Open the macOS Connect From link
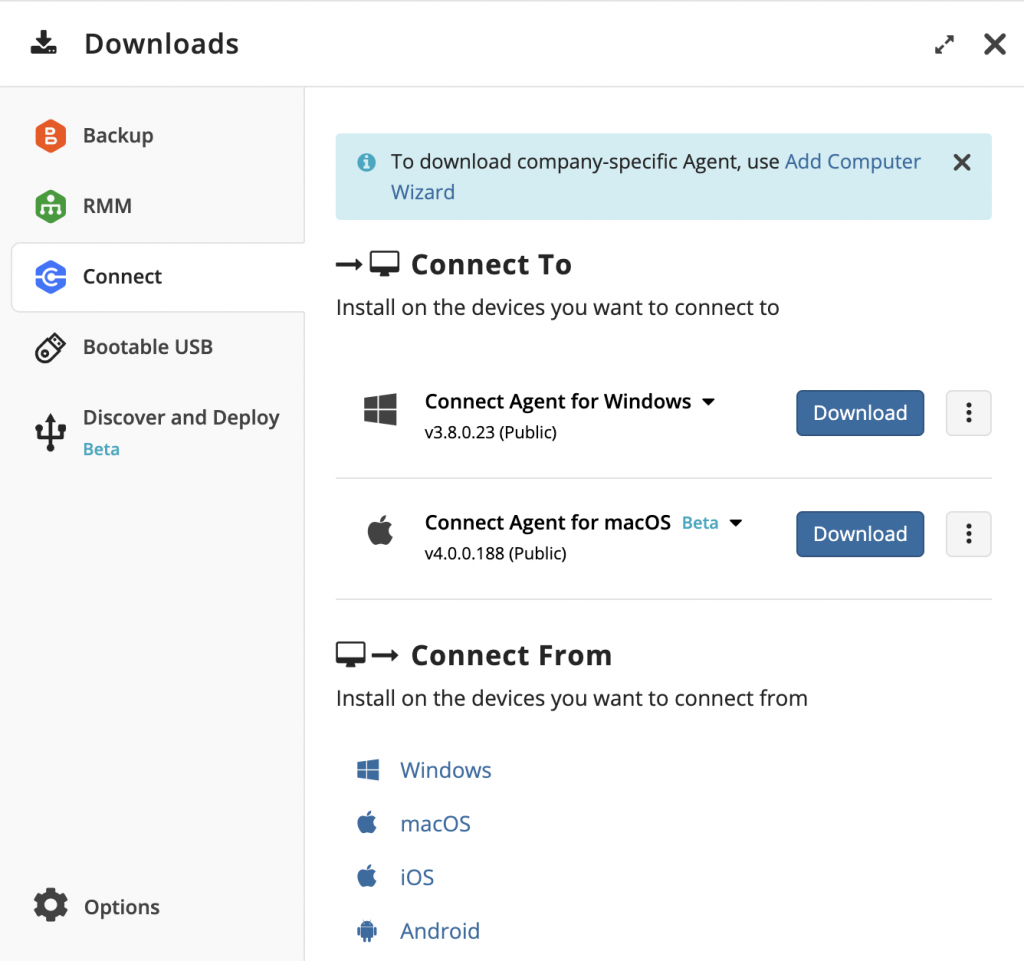 click(x=435, y=824)
